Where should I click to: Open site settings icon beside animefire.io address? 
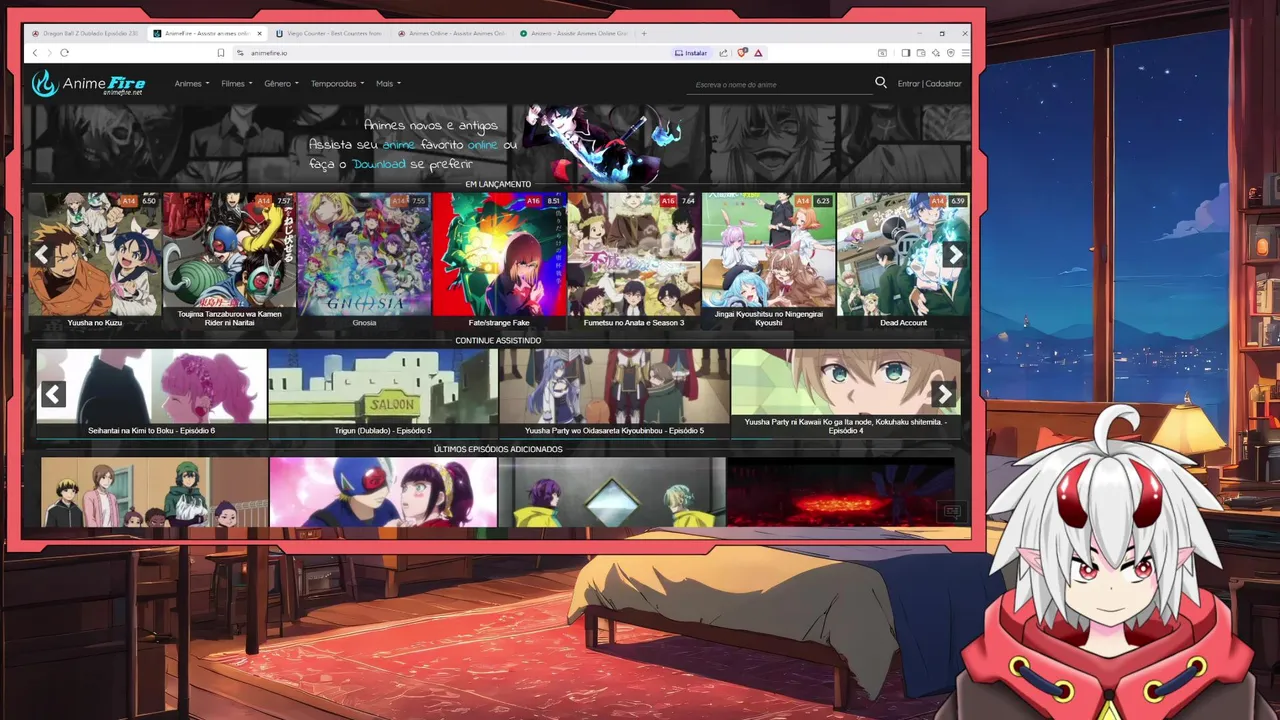click(240, 53)
